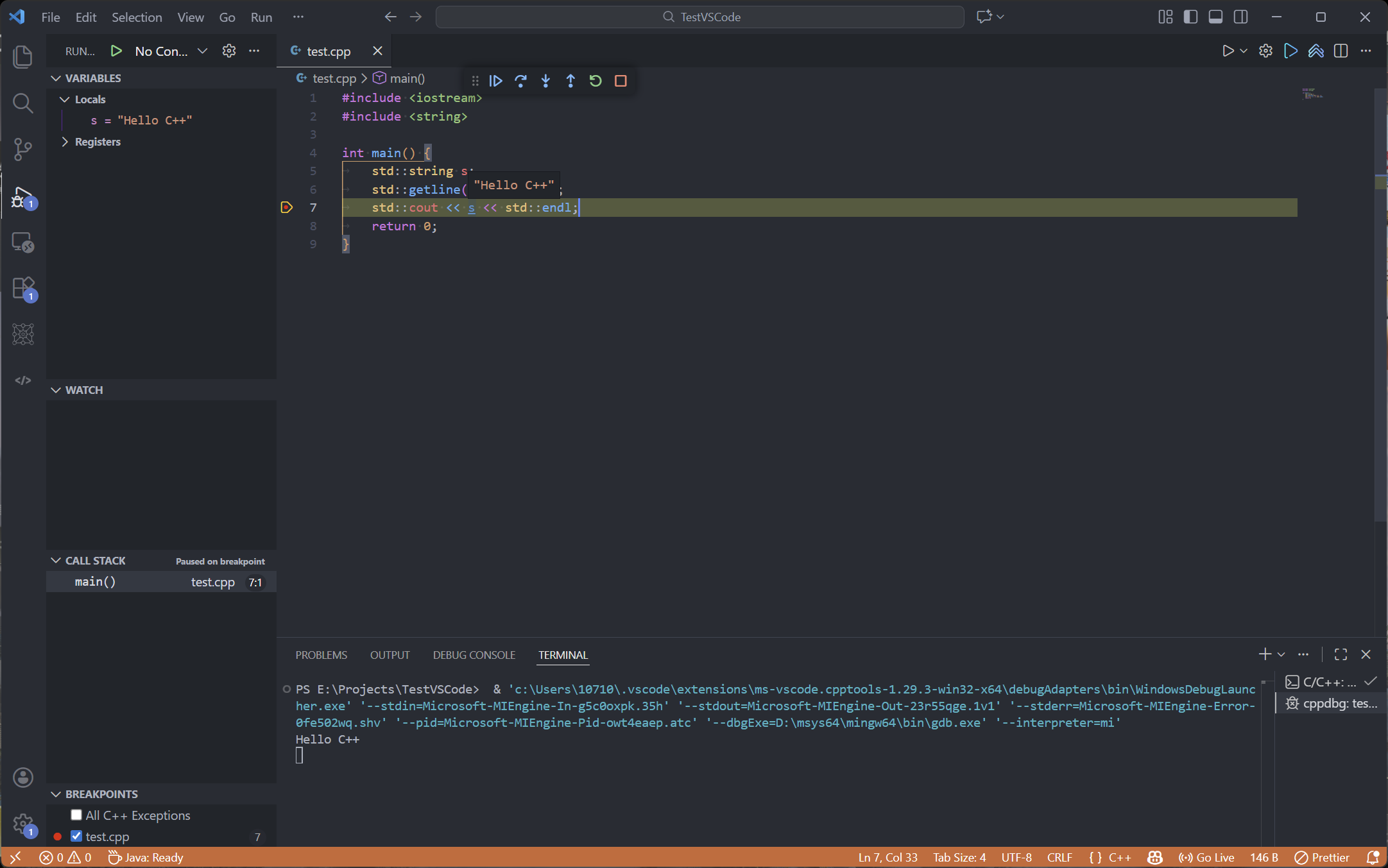1388x868 pixels.
Task: Switch to the DEBUG CONSOLE tab
Action: point(474,655)
